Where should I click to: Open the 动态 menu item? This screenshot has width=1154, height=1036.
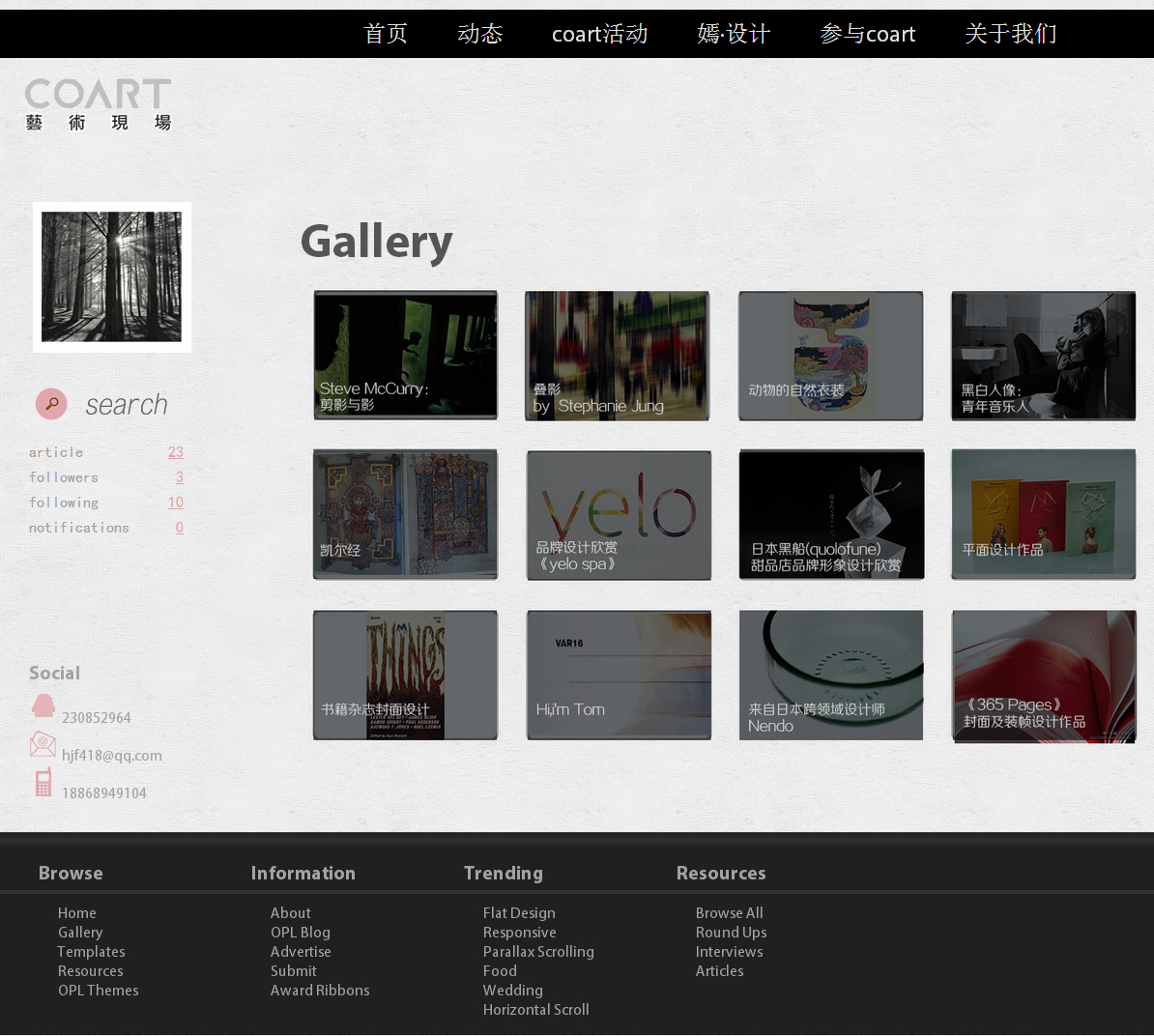point(479,34)
